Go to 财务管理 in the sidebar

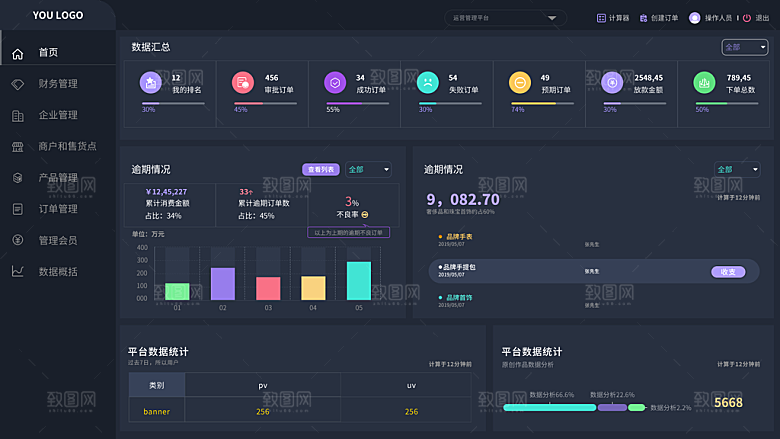58,84
